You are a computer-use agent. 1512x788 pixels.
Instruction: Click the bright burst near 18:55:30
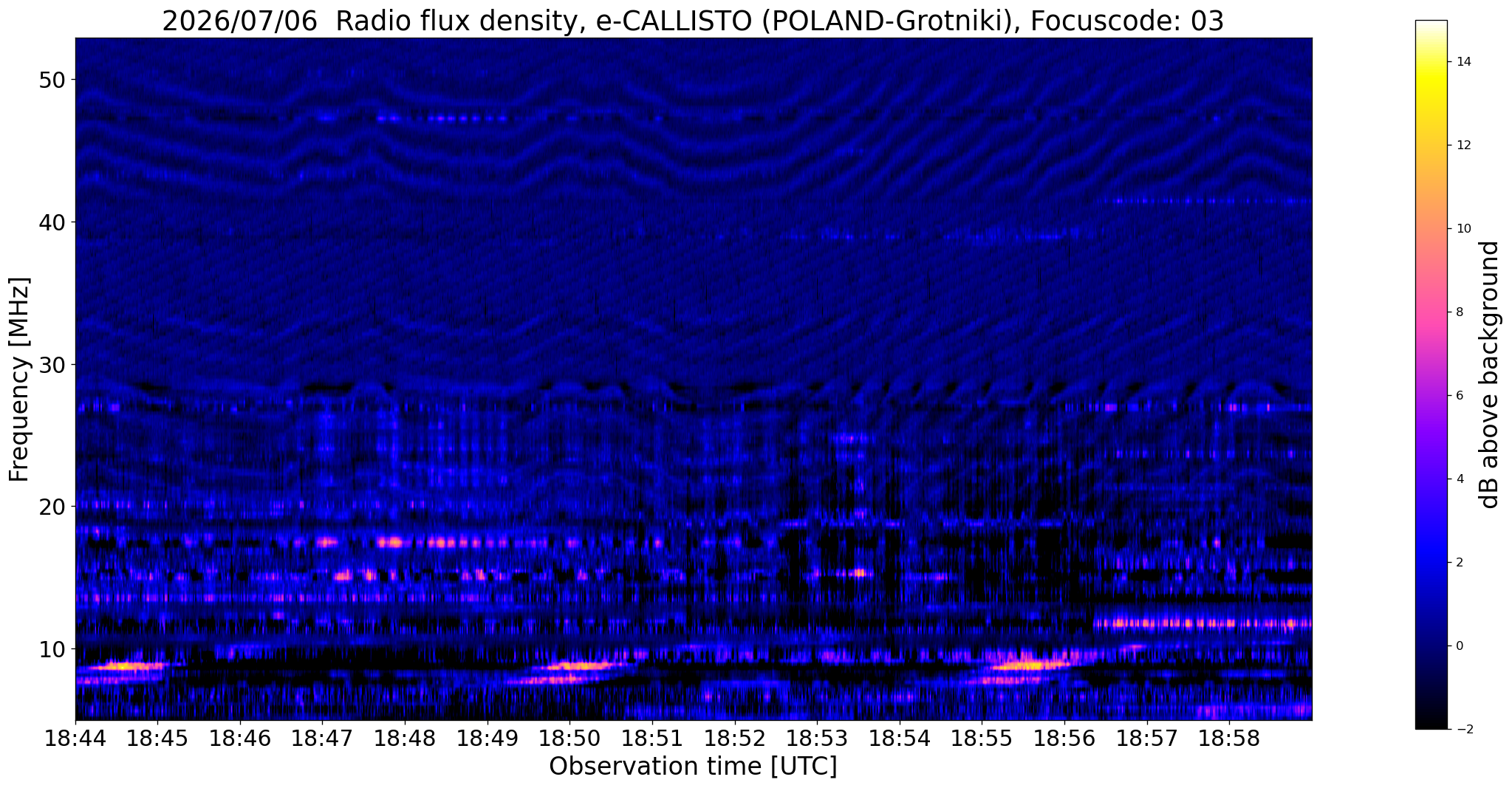[1027, 665]
